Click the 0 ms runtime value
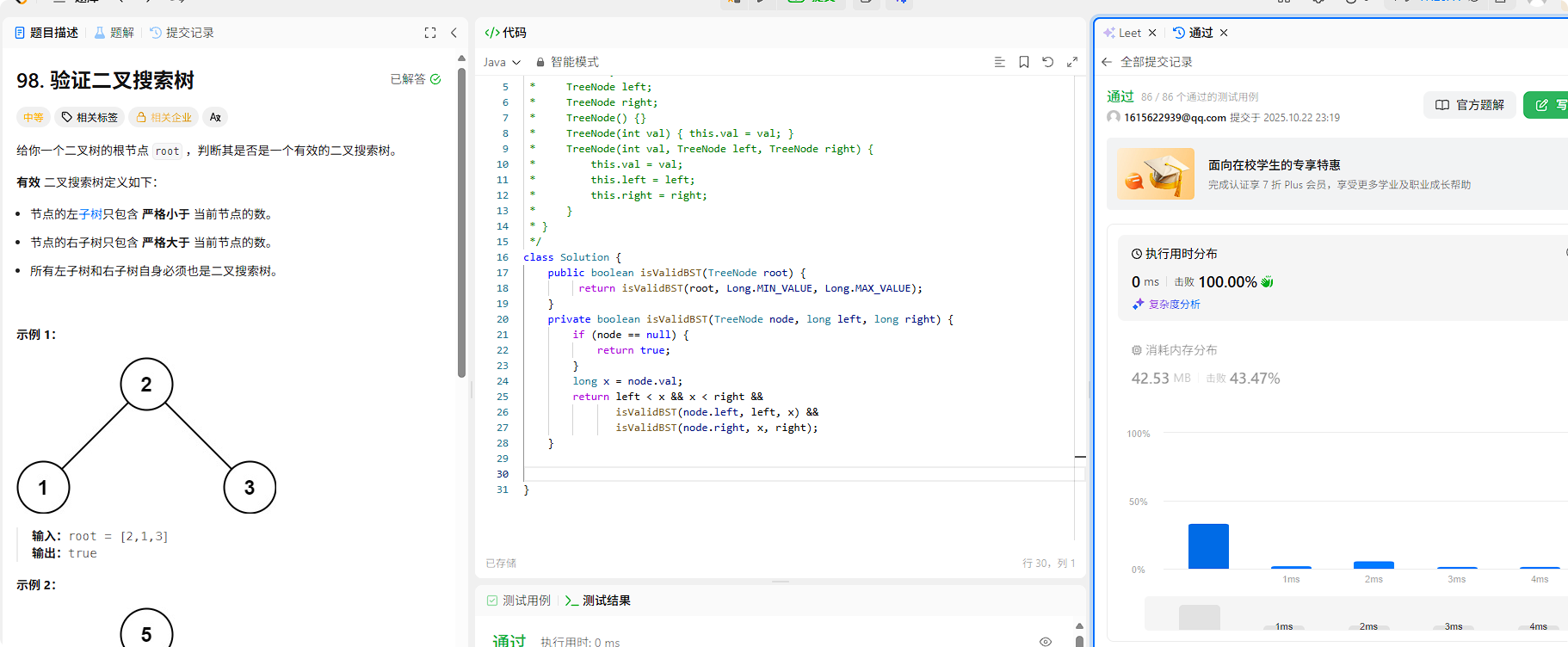 (x=1145, y=282)
